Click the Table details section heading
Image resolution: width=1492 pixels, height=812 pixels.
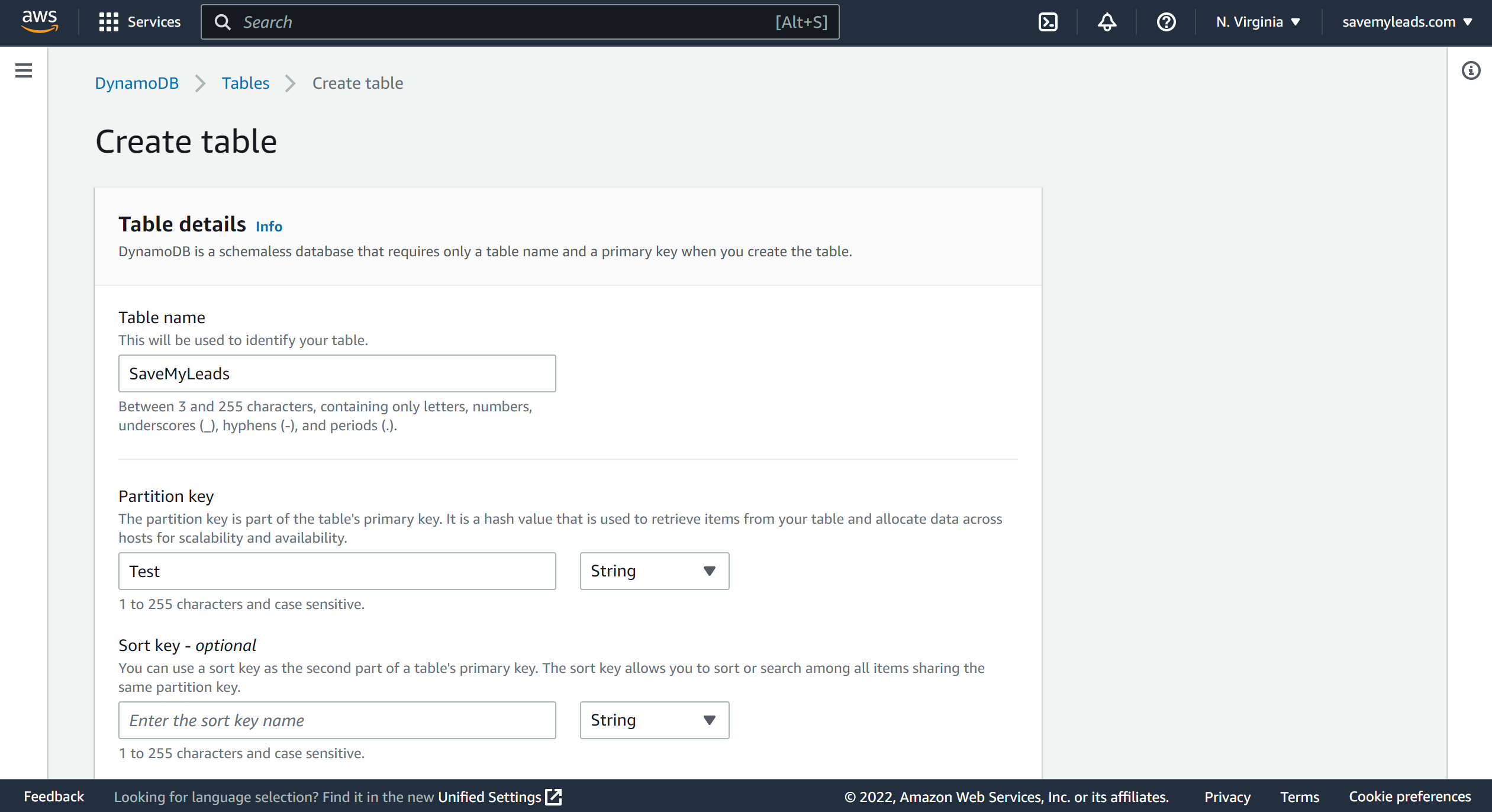click(182, 224)
